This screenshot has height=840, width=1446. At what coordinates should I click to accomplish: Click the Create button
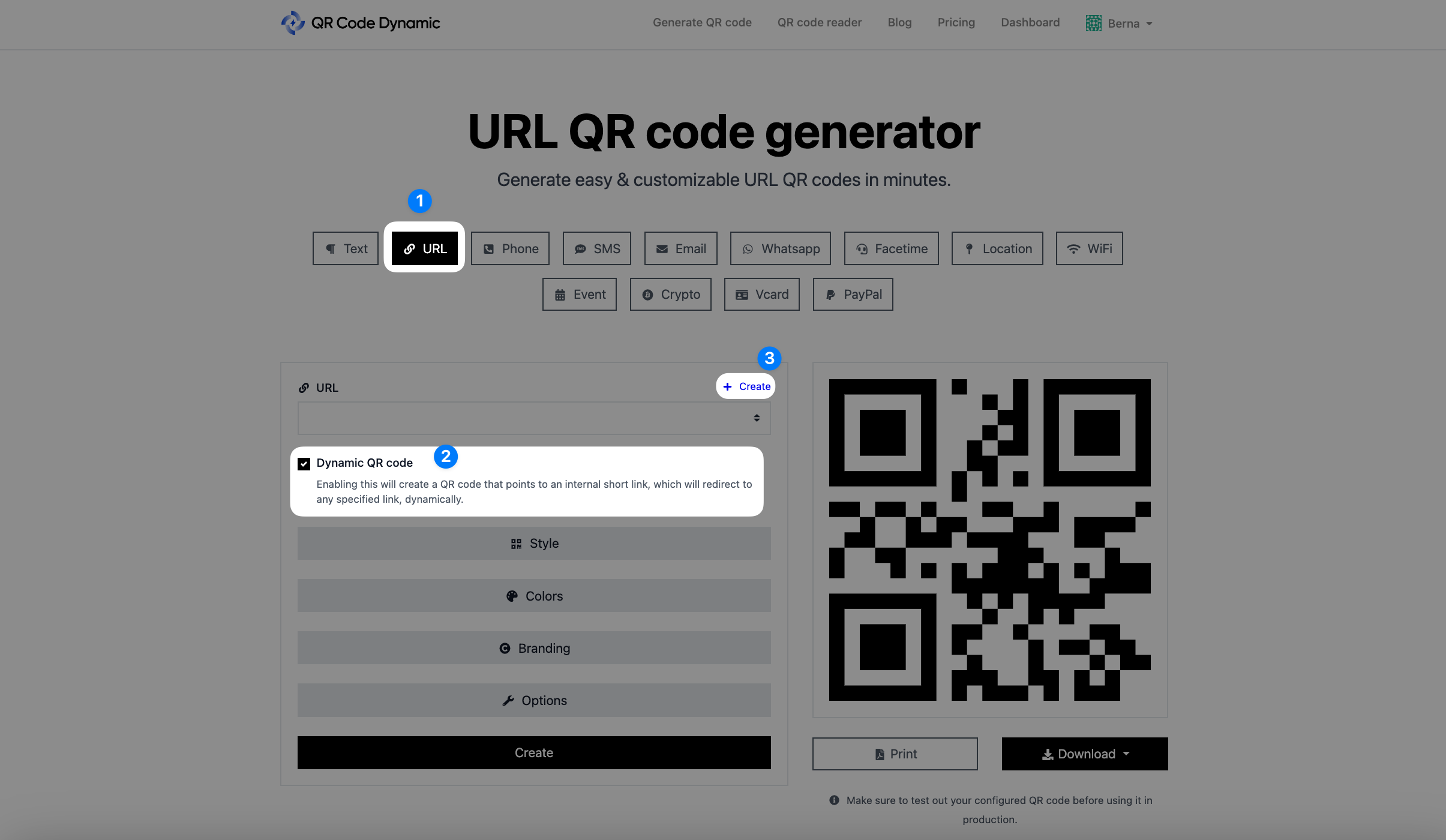[533, 751]
